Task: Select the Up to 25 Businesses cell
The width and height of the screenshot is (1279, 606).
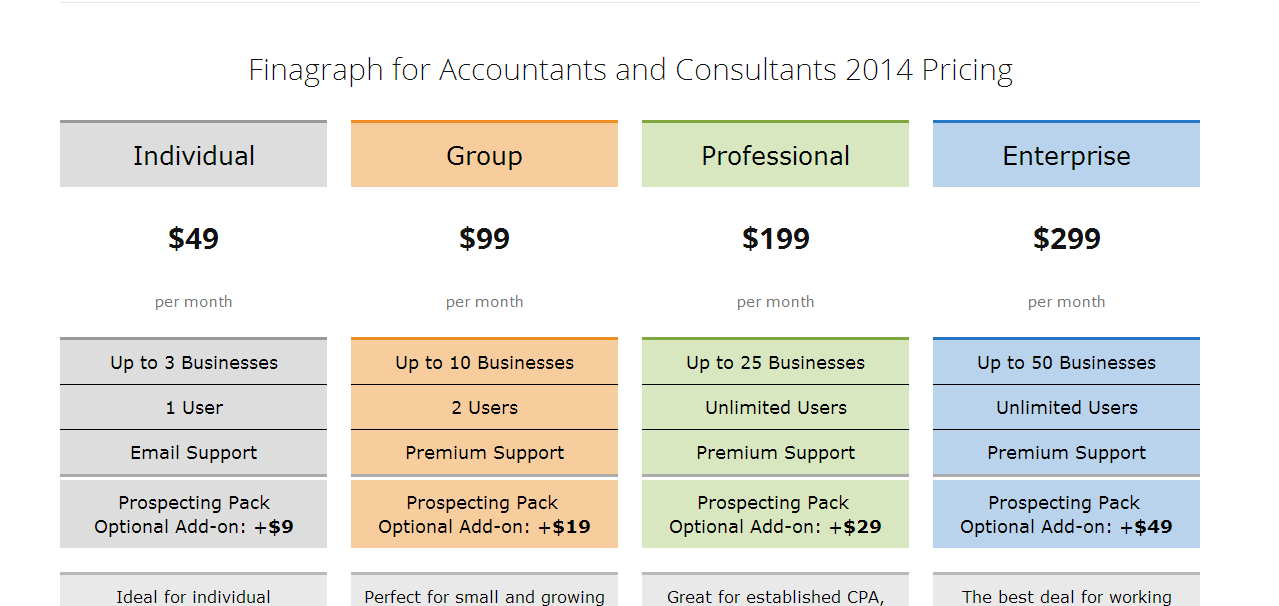Action: [x=775, y=362]
